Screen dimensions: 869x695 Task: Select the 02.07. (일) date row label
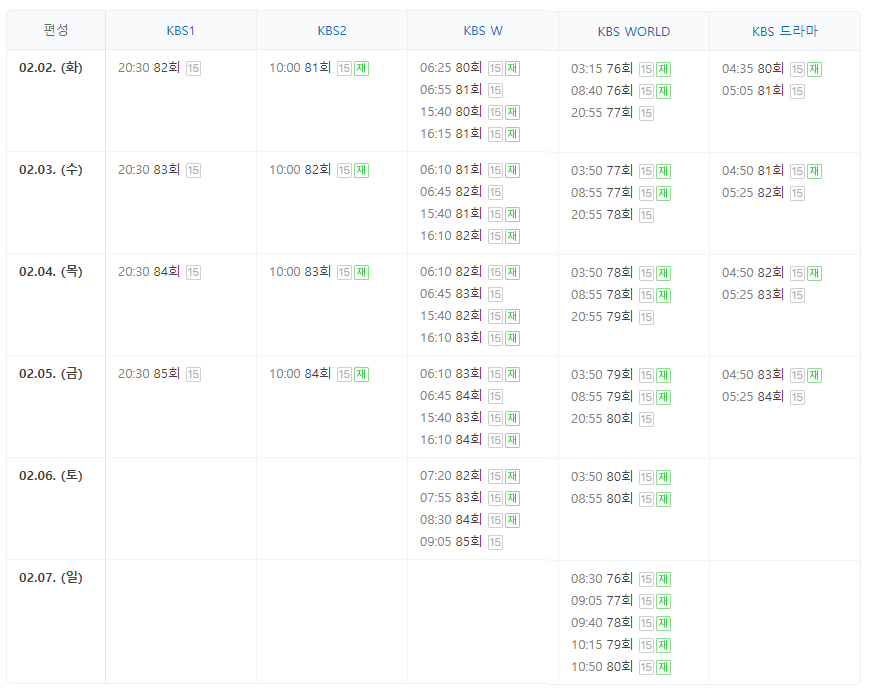(x=50, y=578)
